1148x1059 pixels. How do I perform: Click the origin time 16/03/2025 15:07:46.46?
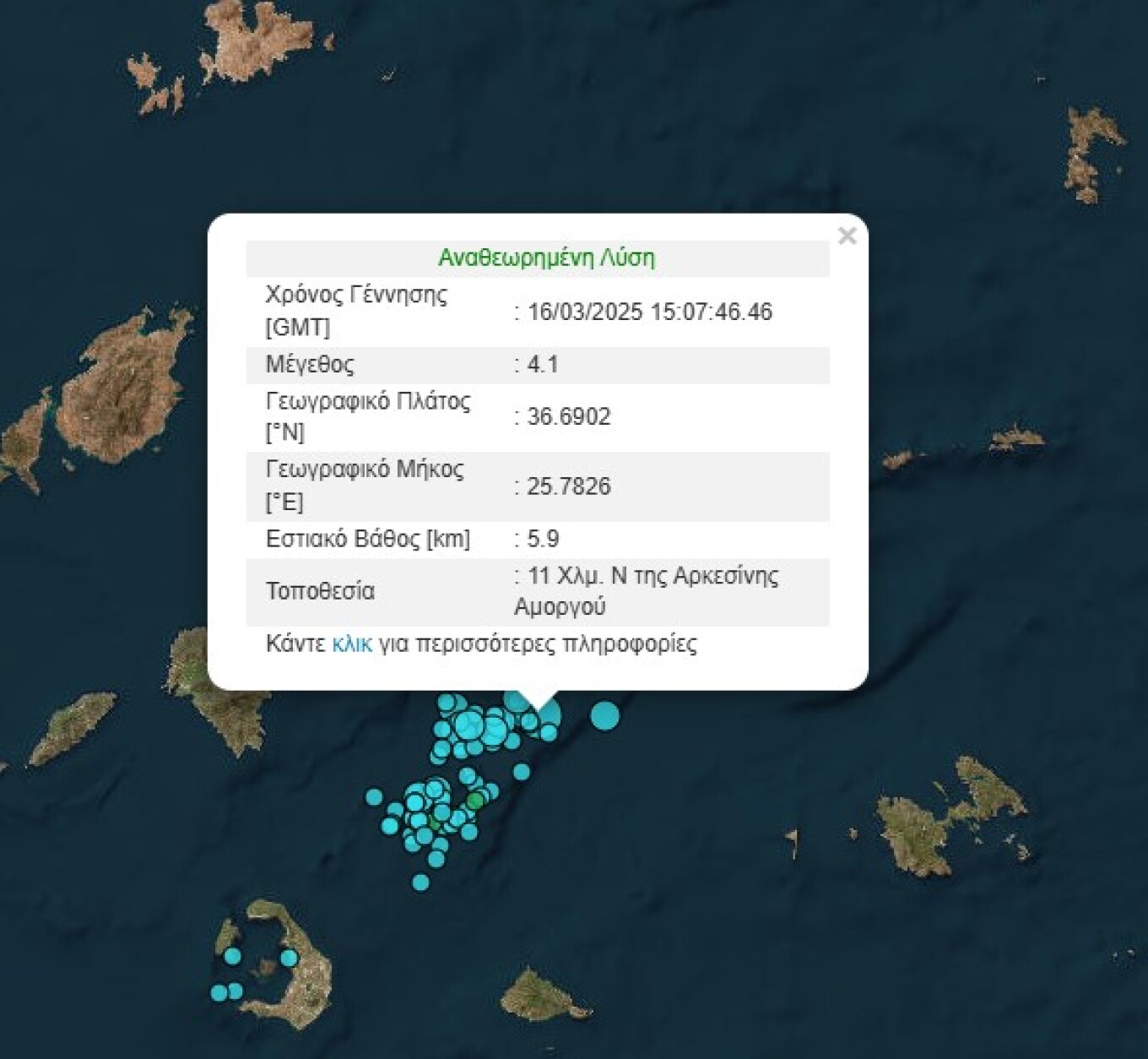coord(649,312)
